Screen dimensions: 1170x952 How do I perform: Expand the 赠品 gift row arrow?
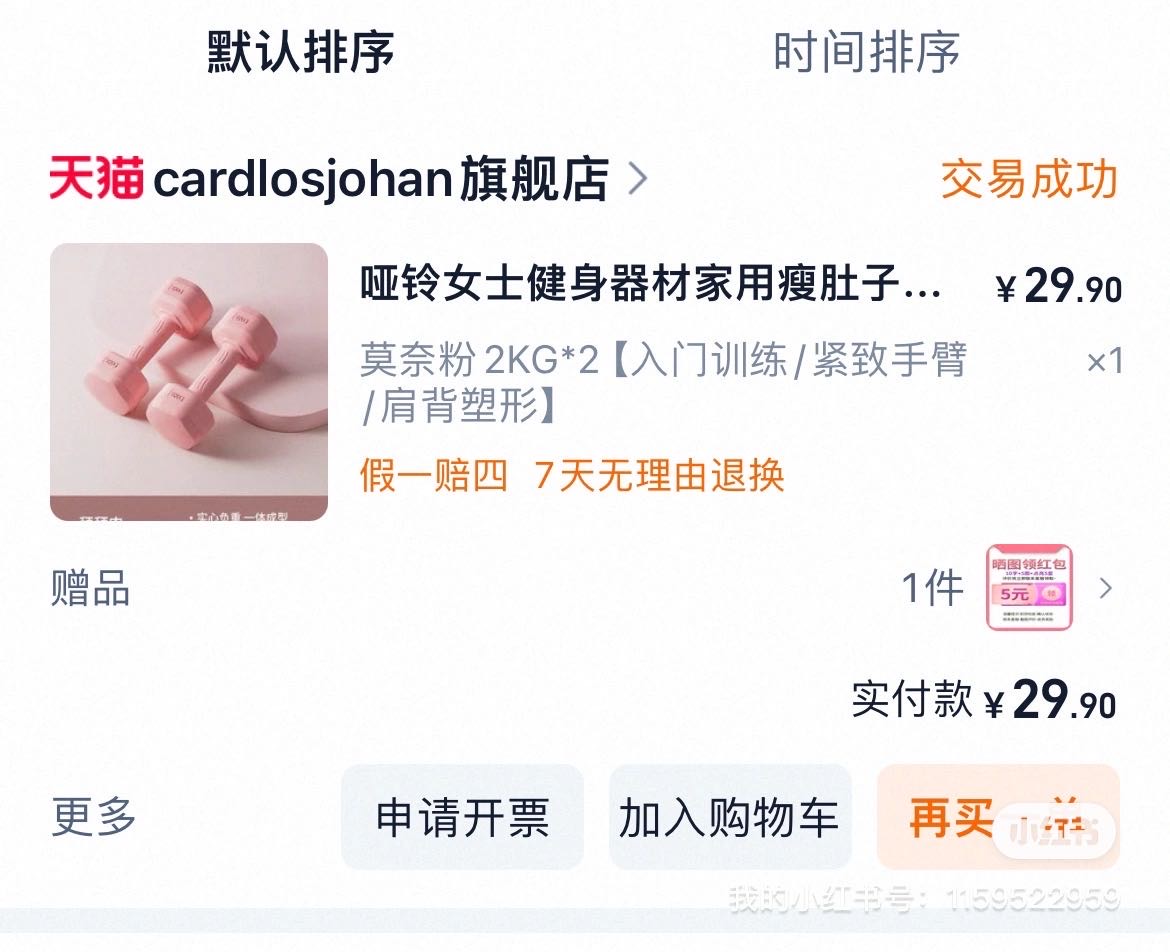click(1106, 588)
